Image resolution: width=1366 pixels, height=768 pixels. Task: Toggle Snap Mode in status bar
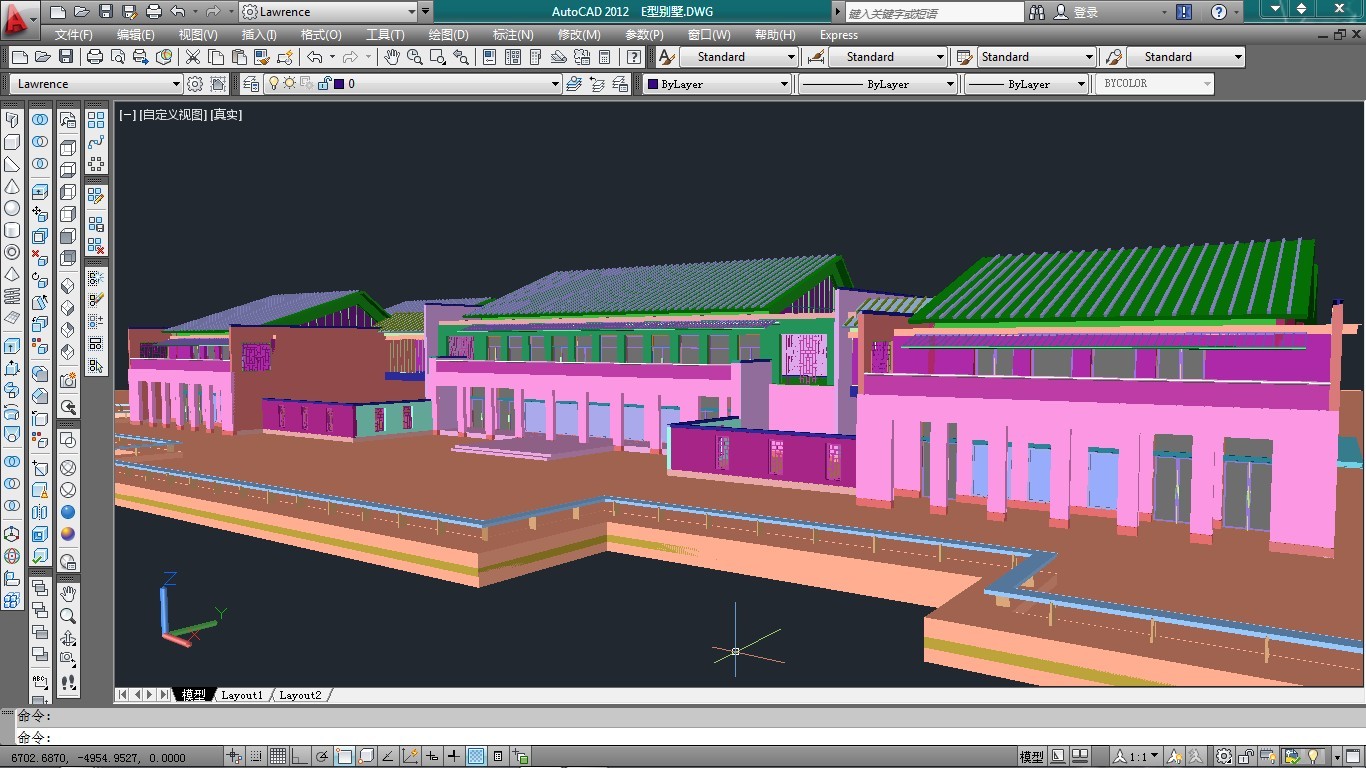(256, 757)
